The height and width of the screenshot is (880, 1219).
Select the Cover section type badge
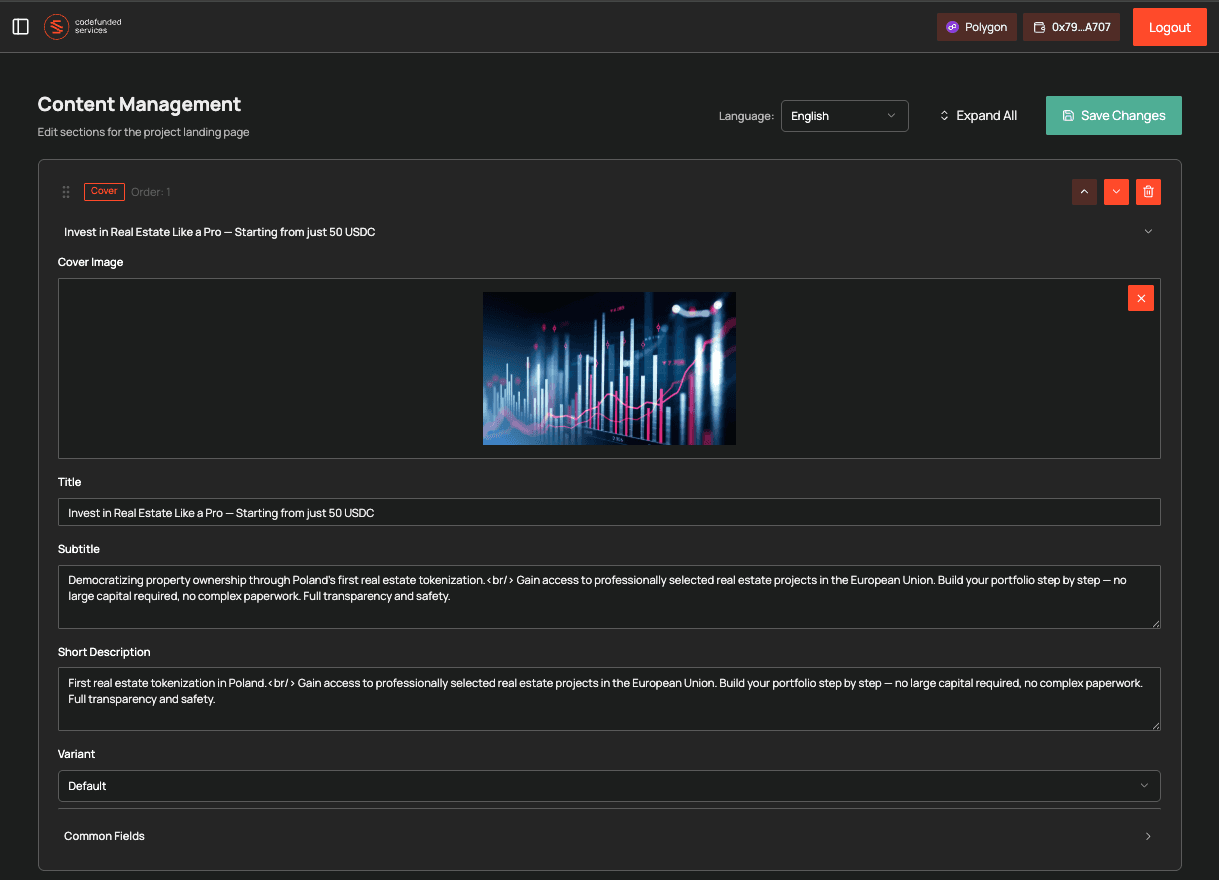pyautogui.click(x=104, y=191)
